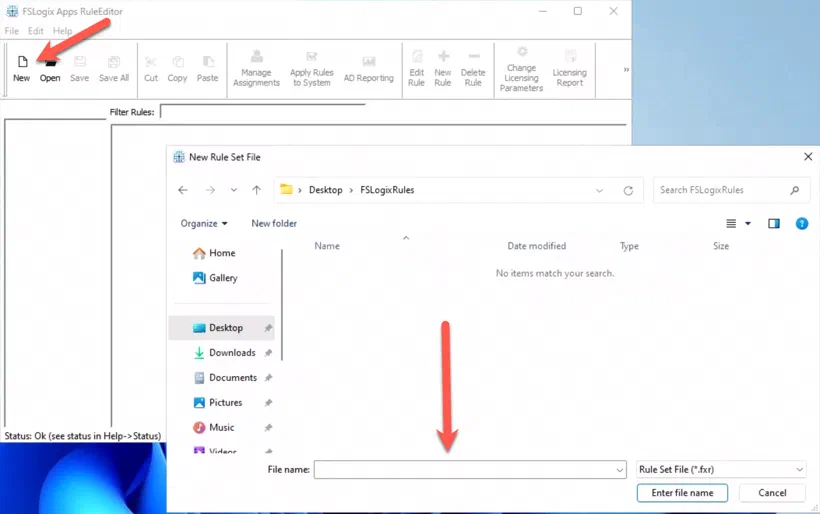Select Documents in navigation pane
Screen dimensions: 820x514
(225, 378)
